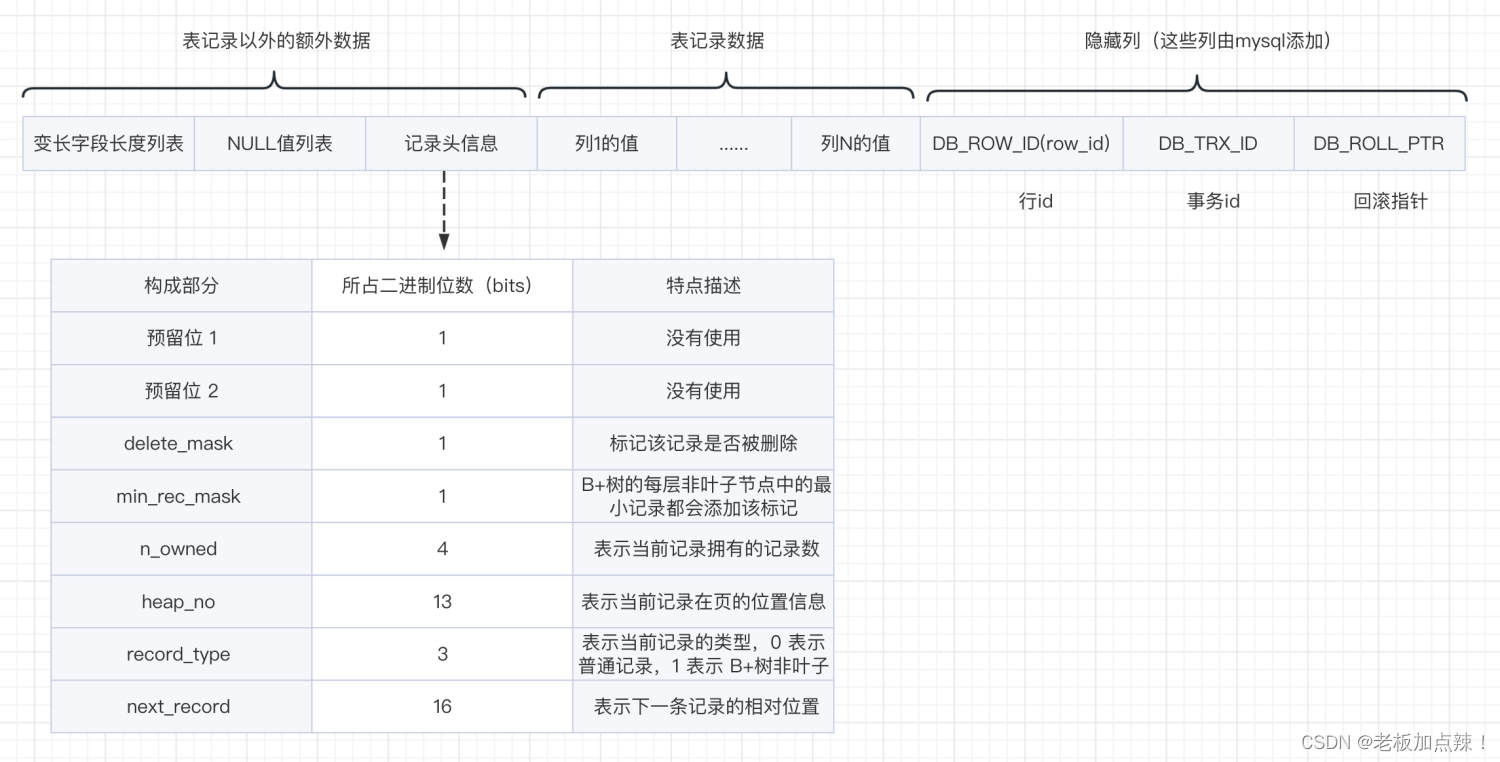Image resolution: width=1500 pixels, height=762 pixels.
Task: Click the 标记该记录是否被删除 description
Action: [x=703, y=444]
